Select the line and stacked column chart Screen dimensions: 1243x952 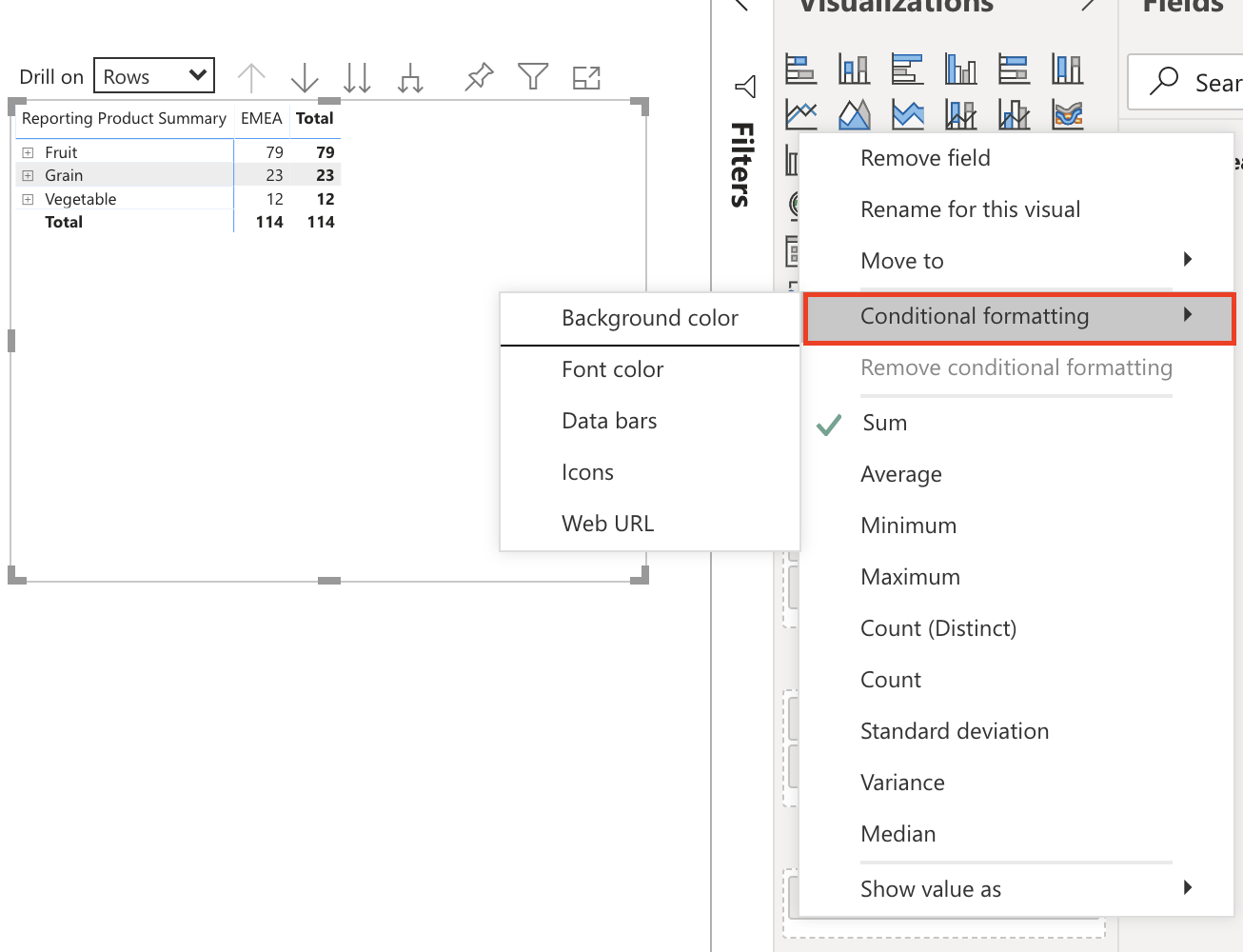tap(961, 114)
